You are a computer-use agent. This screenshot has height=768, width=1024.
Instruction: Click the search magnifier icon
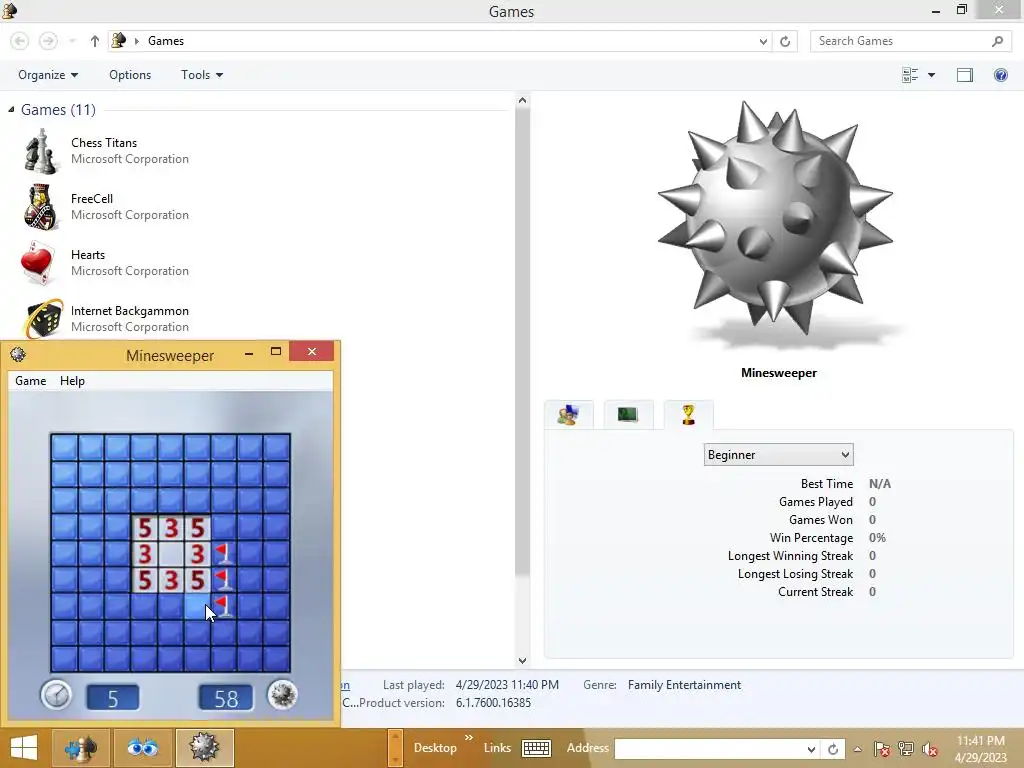pyautogui.click(x=997, y=41)
